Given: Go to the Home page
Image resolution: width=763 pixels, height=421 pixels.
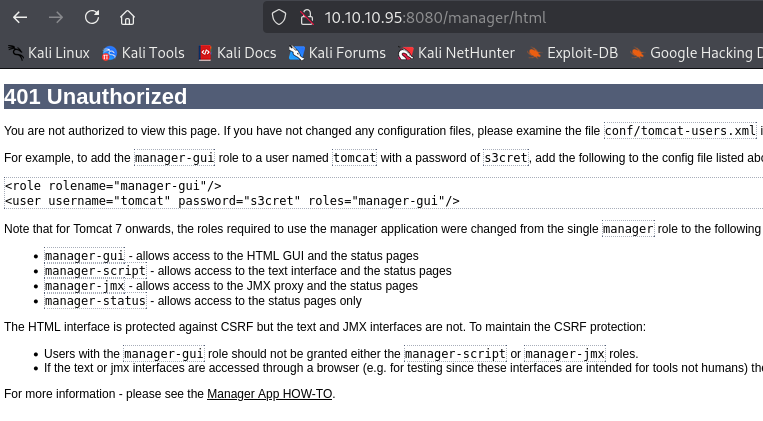Looking at the screenshot, I should [127, 17].
